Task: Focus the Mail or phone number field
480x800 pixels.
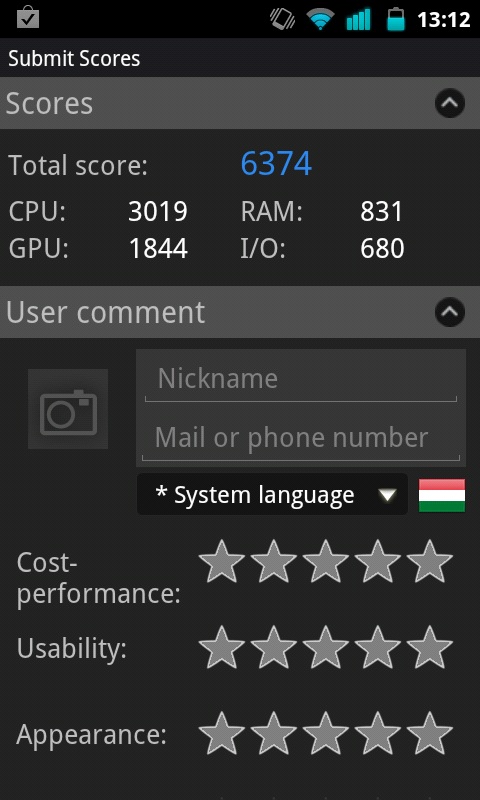Action: (x=301, y=438)
